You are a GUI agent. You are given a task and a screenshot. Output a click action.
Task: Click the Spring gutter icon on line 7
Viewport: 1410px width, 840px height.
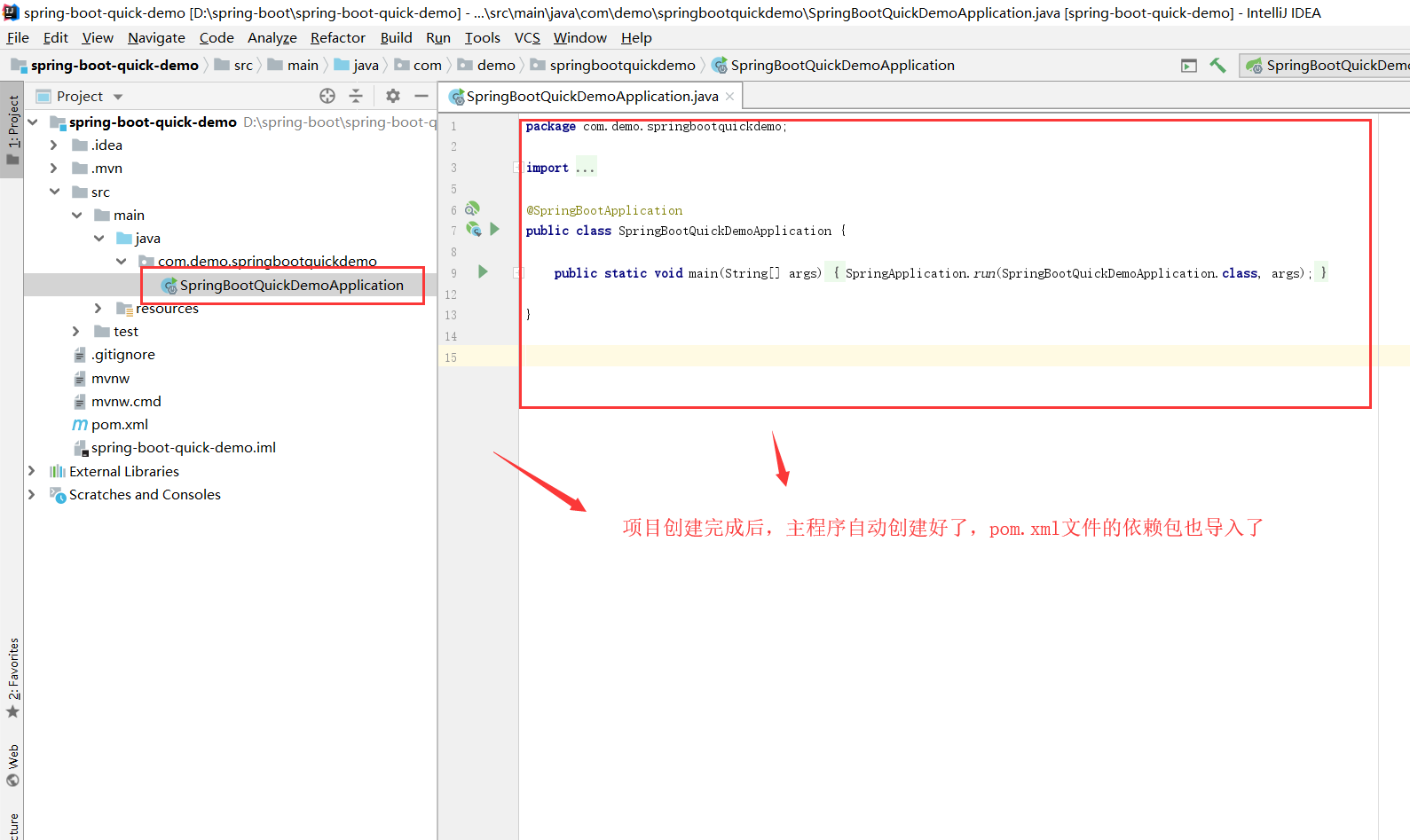[474, 230]
